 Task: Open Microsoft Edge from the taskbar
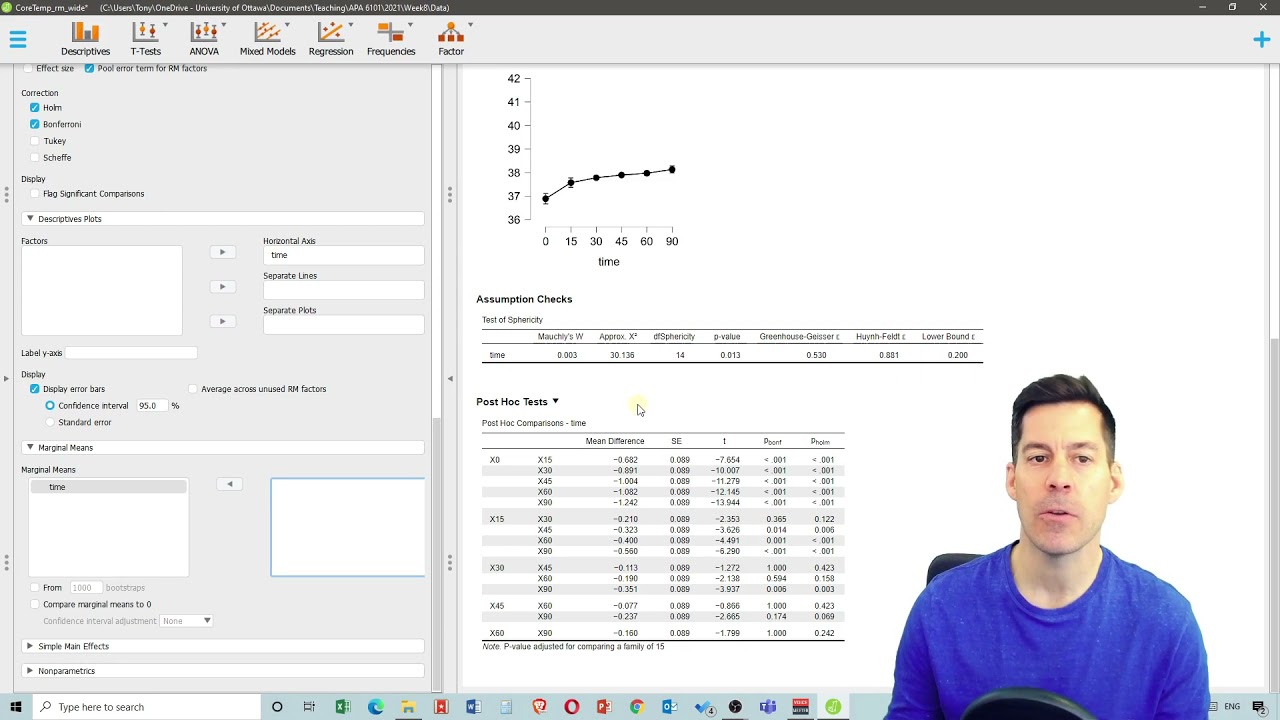(375, 707)
